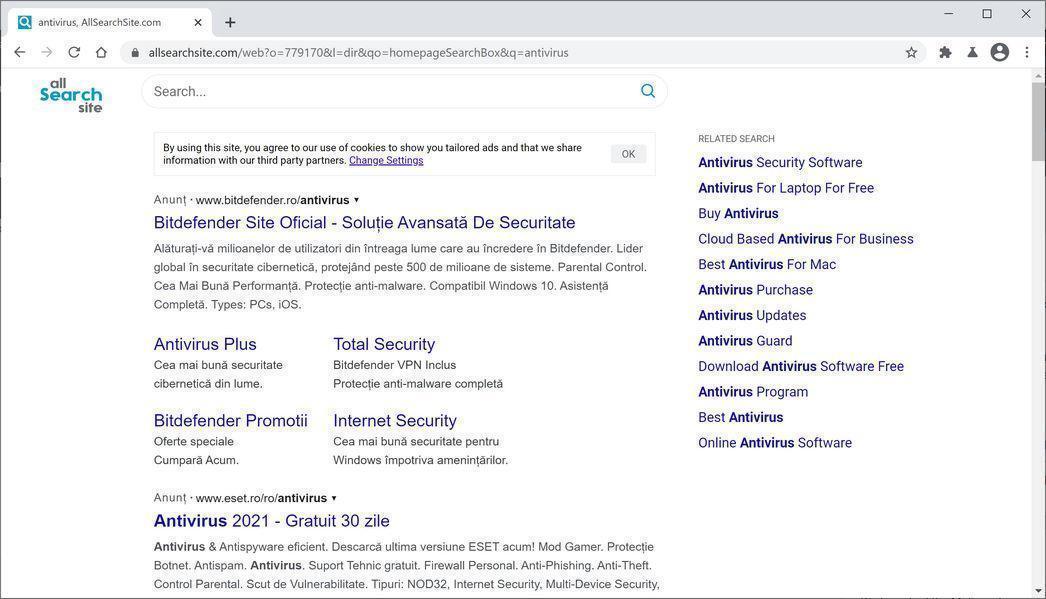Open Bitdefender Site Oficial result link
Screen dimensions: 1046x599
click(x=364, y=223)
